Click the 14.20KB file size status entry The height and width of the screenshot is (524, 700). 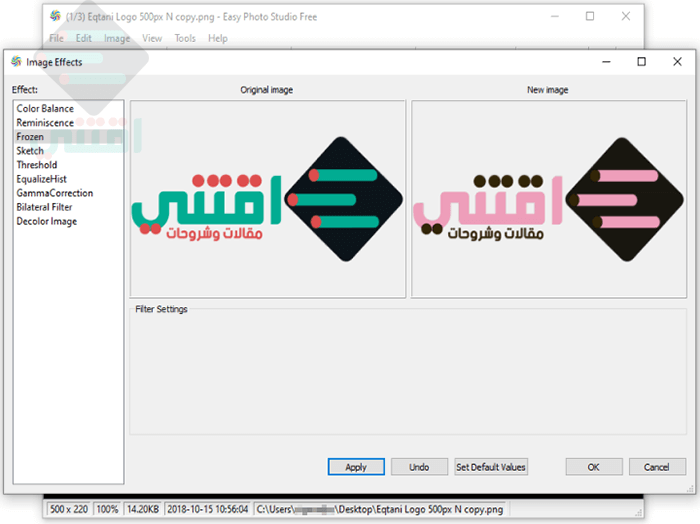pyautogui.click(x=143, y=509)
